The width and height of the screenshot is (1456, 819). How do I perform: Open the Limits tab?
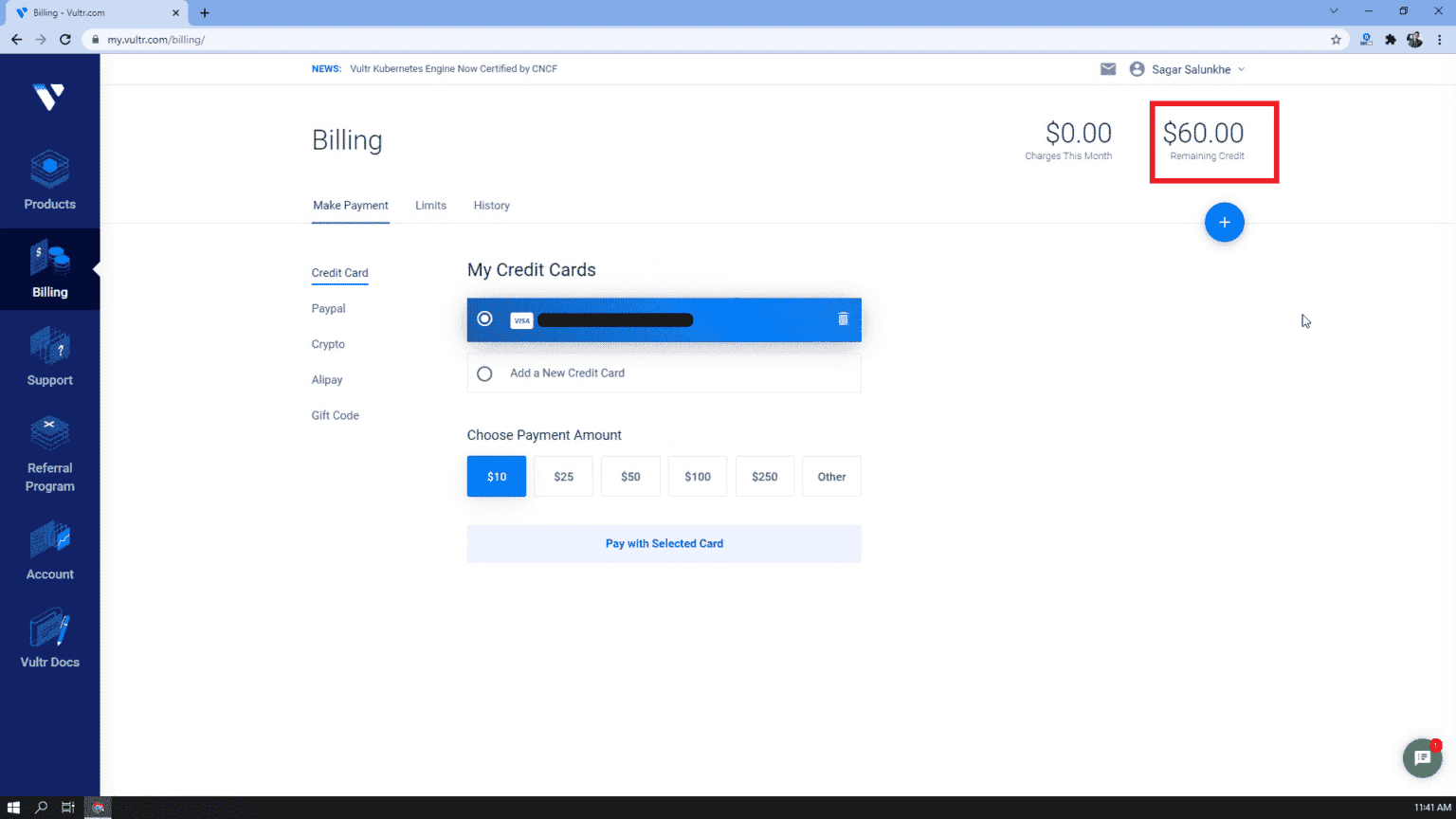point(430,206)
